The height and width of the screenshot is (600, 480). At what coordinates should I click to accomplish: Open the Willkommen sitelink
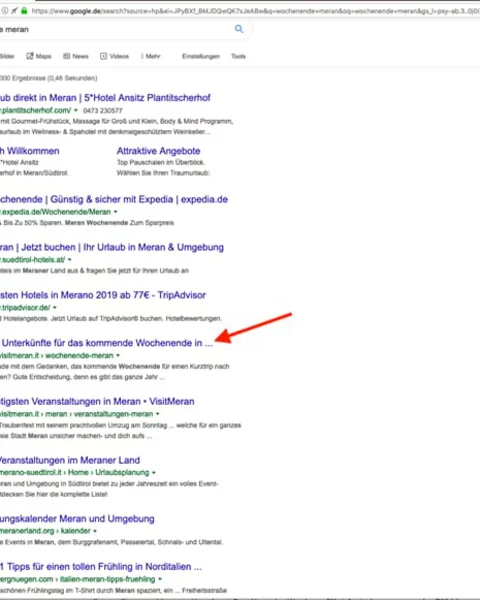pyautogui.click(x=29, y=151)
